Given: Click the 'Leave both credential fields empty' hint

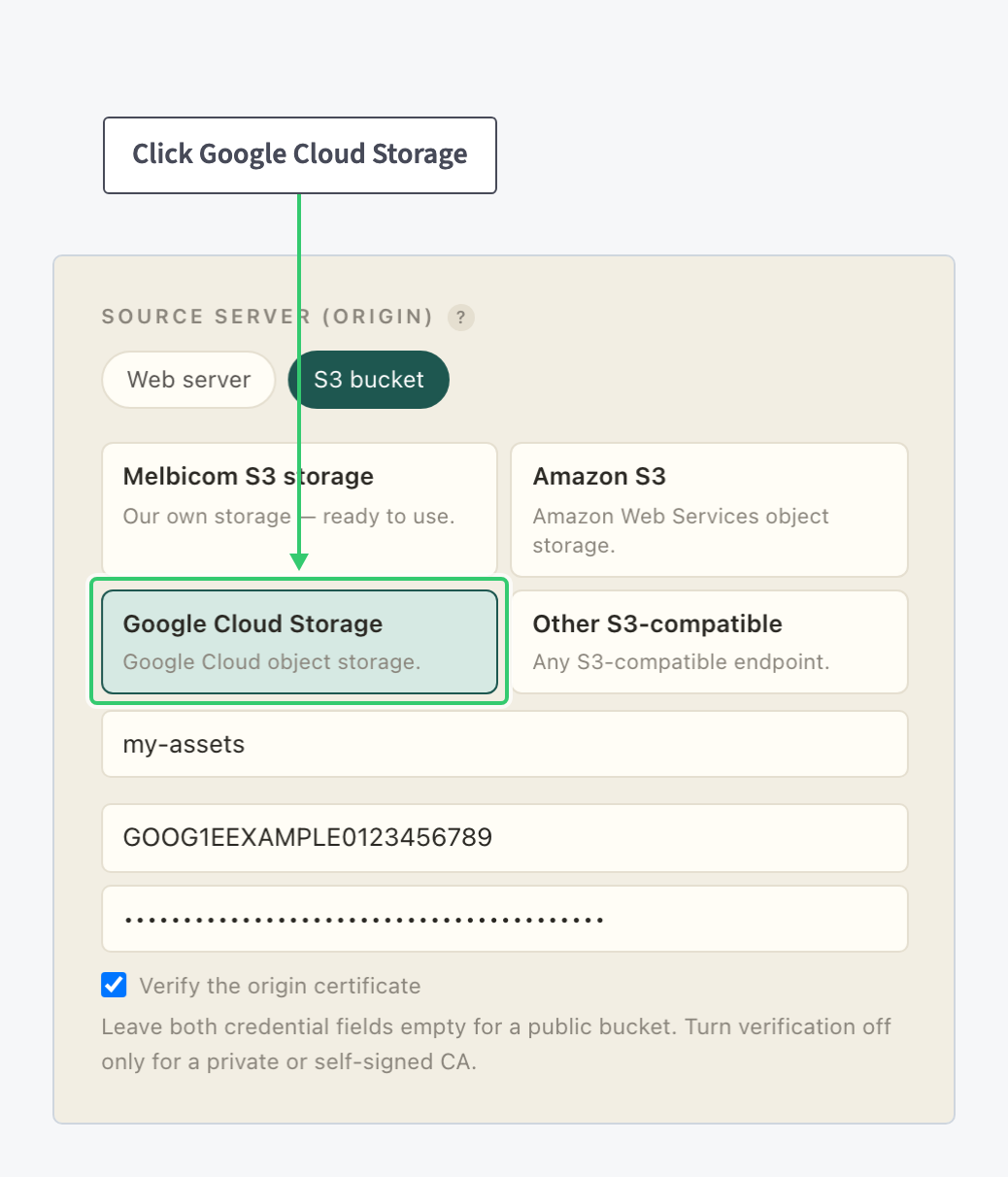Looking at the screenshot, I should pos(496,1044).
